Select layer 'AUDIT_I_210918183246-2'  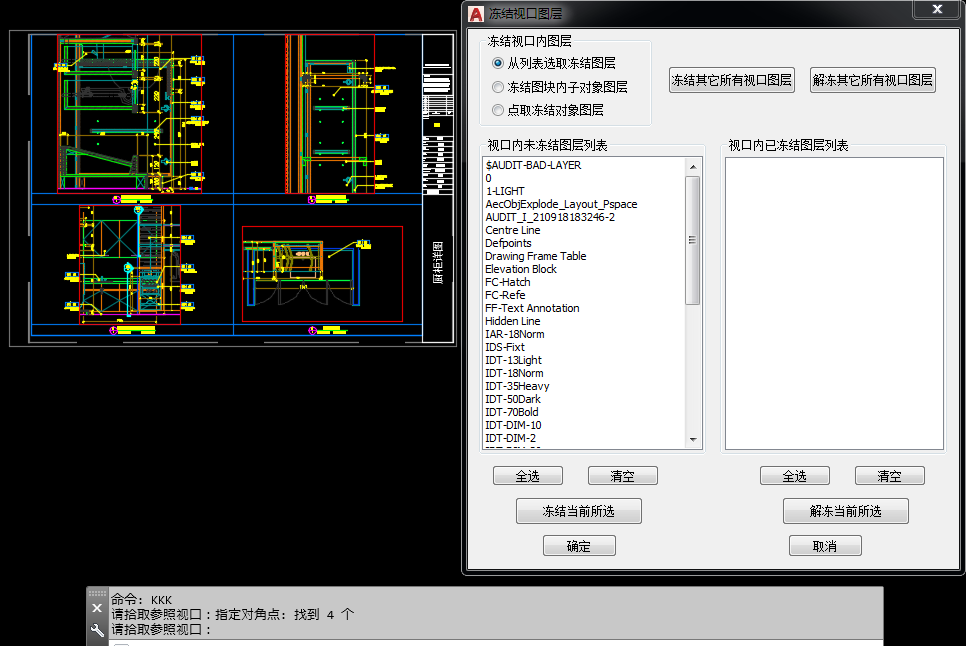585,217
